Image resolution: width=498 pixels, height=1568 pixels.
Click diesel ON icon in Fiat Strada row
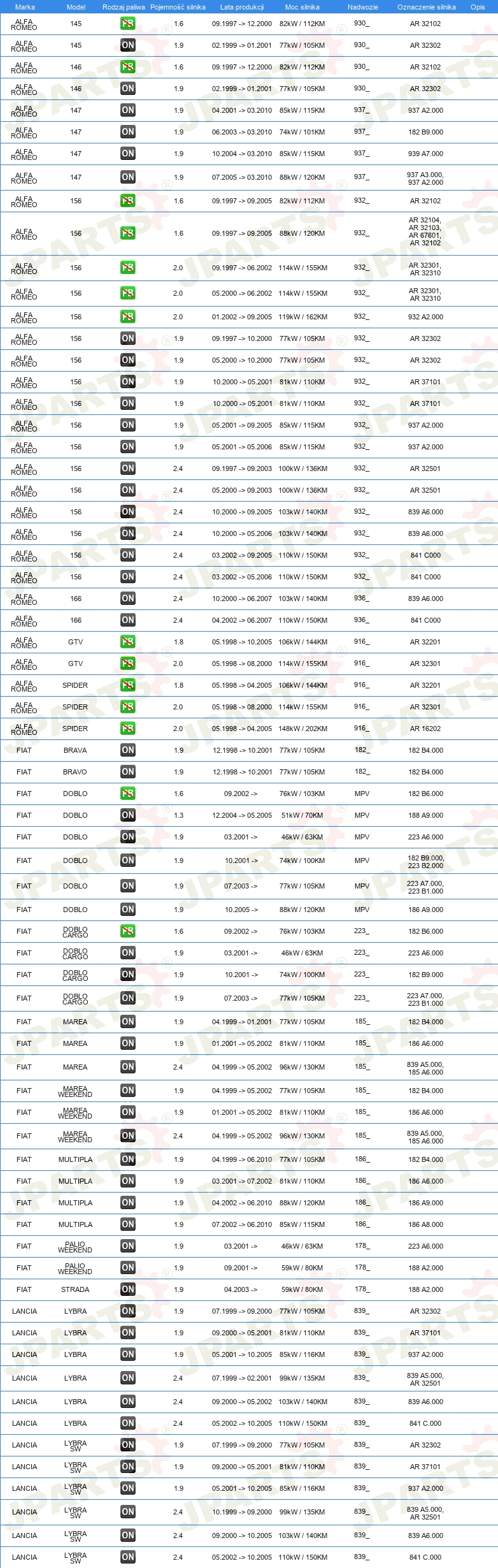(128, 1289)
